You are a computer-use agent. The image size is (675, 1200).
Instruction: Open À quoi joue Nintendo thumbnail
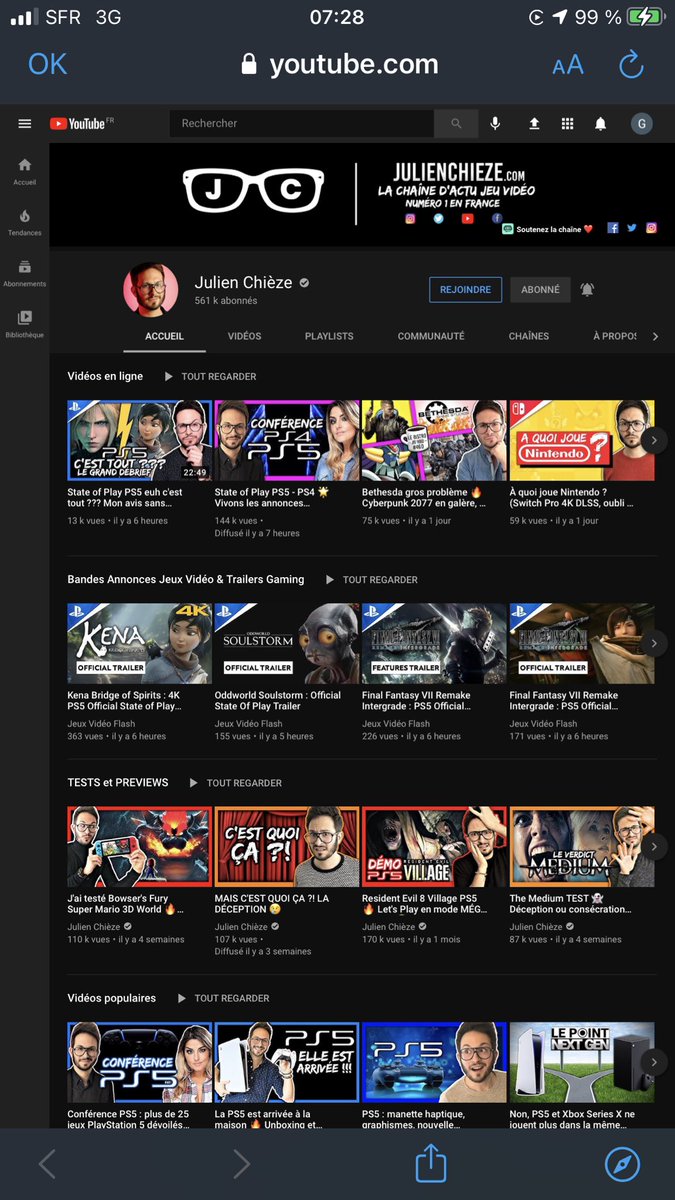point(582,441)
